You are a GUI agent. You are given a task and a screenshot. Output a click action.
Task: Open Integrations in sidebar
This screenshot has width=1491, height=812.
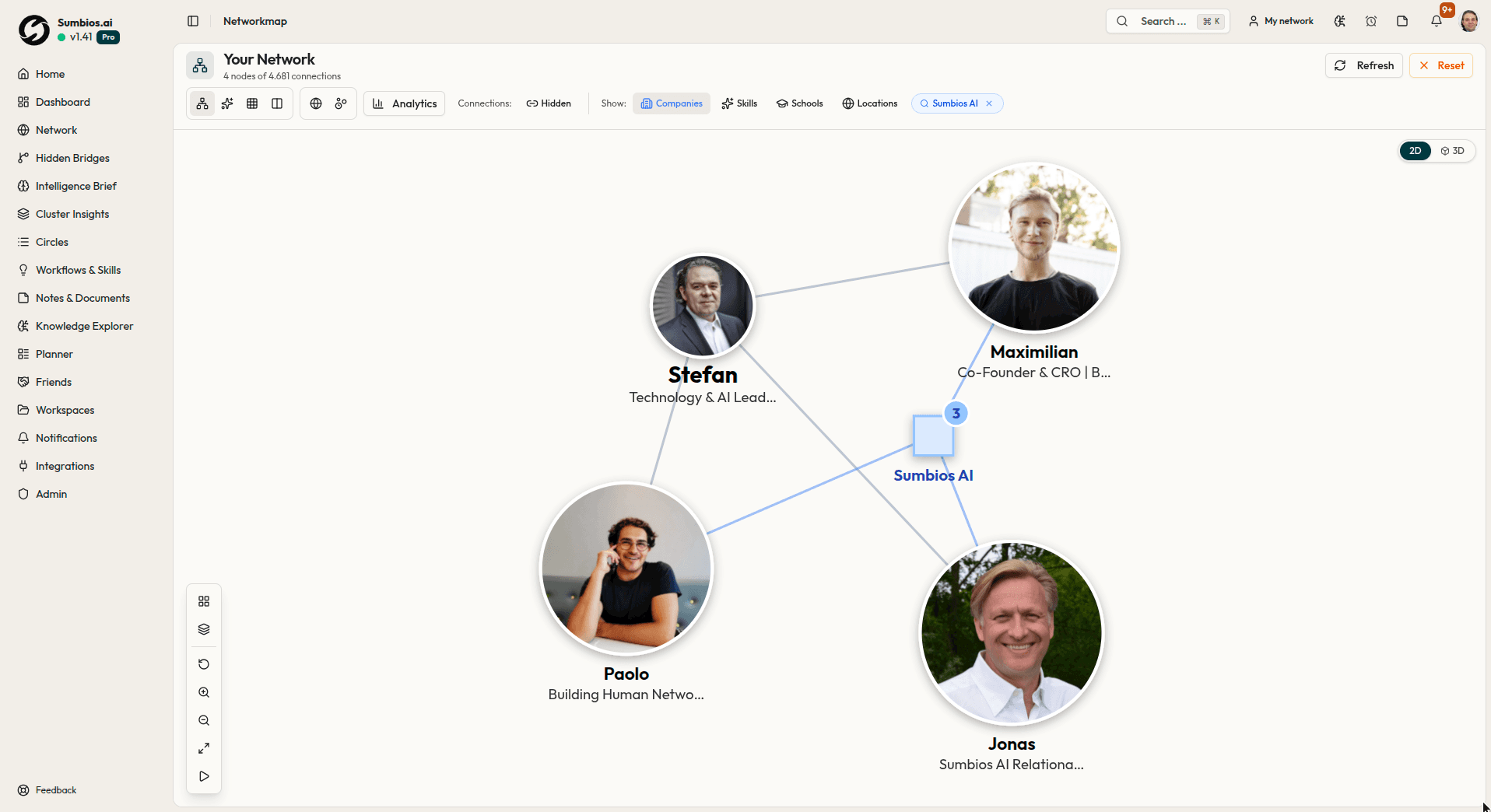(x=65, y=466)
